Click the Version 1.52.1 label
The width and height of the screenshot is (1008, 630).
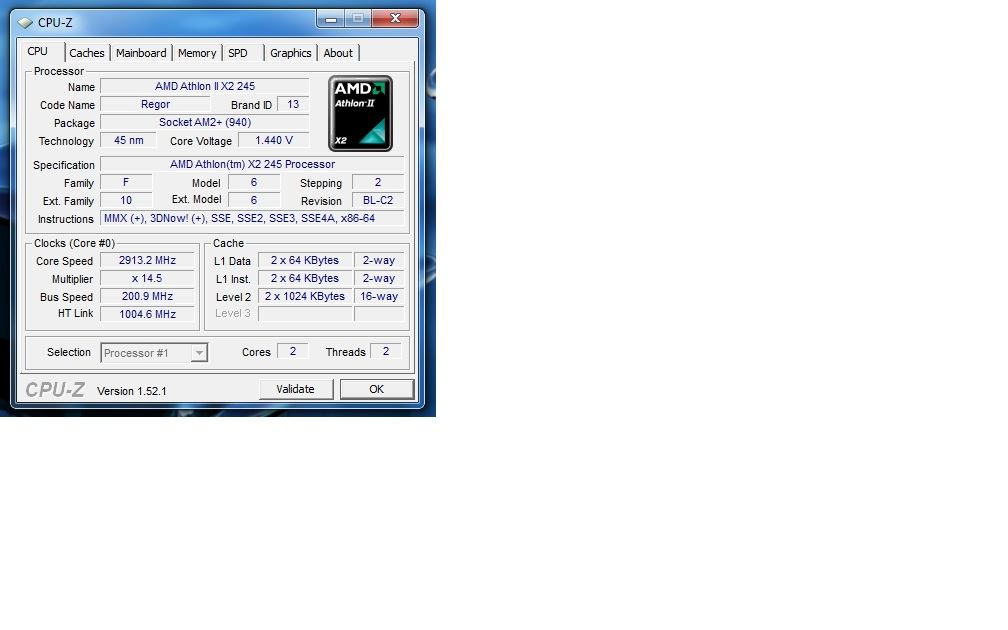(132, 391)
